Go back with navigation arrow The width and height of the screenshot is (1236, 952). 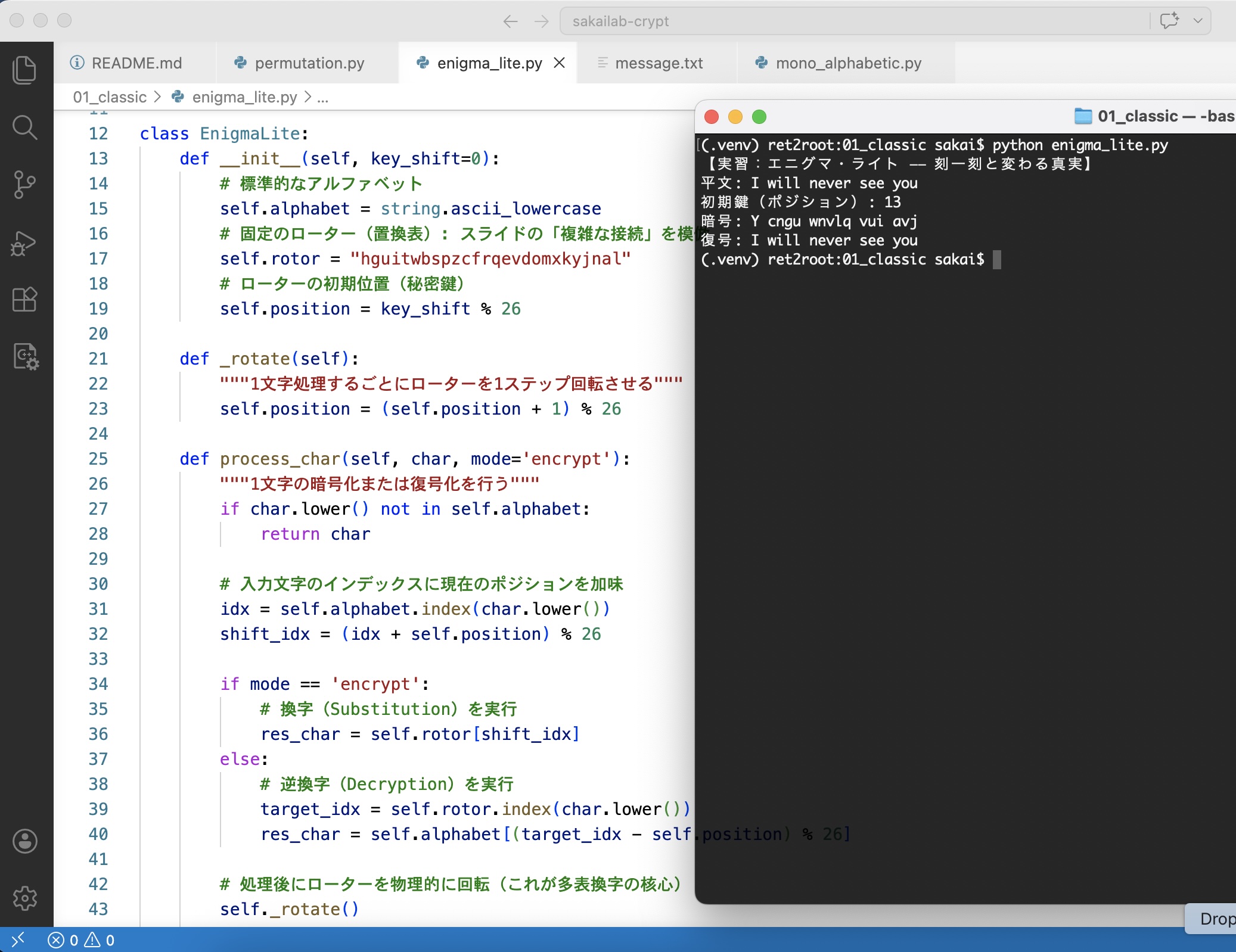510,21
